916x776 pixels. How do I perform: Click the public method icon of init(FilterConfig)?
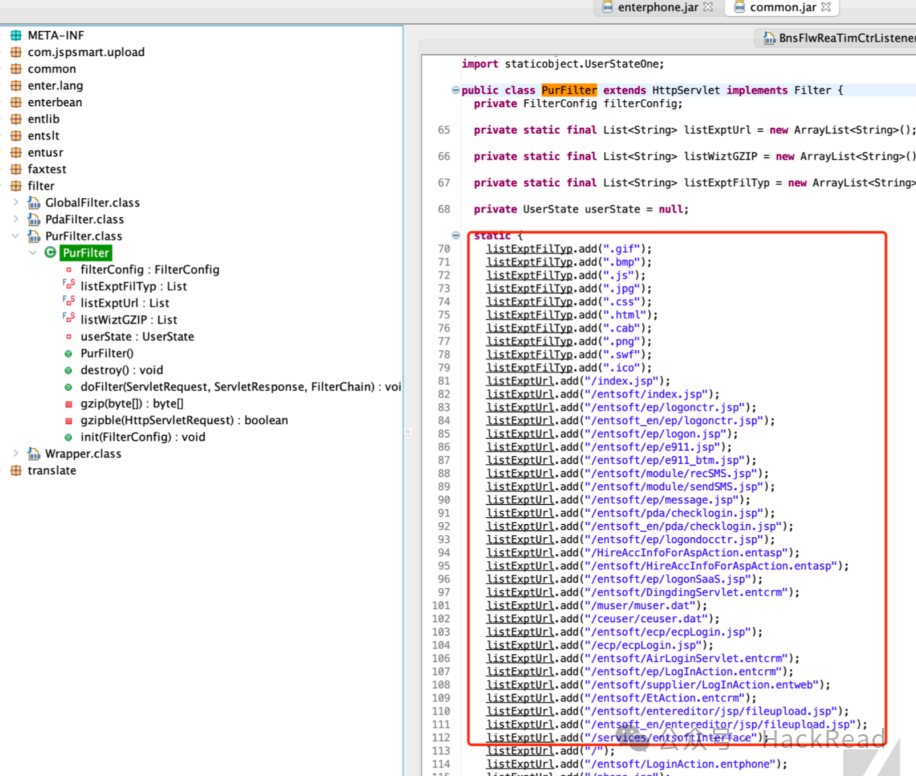tap(68, 437)
